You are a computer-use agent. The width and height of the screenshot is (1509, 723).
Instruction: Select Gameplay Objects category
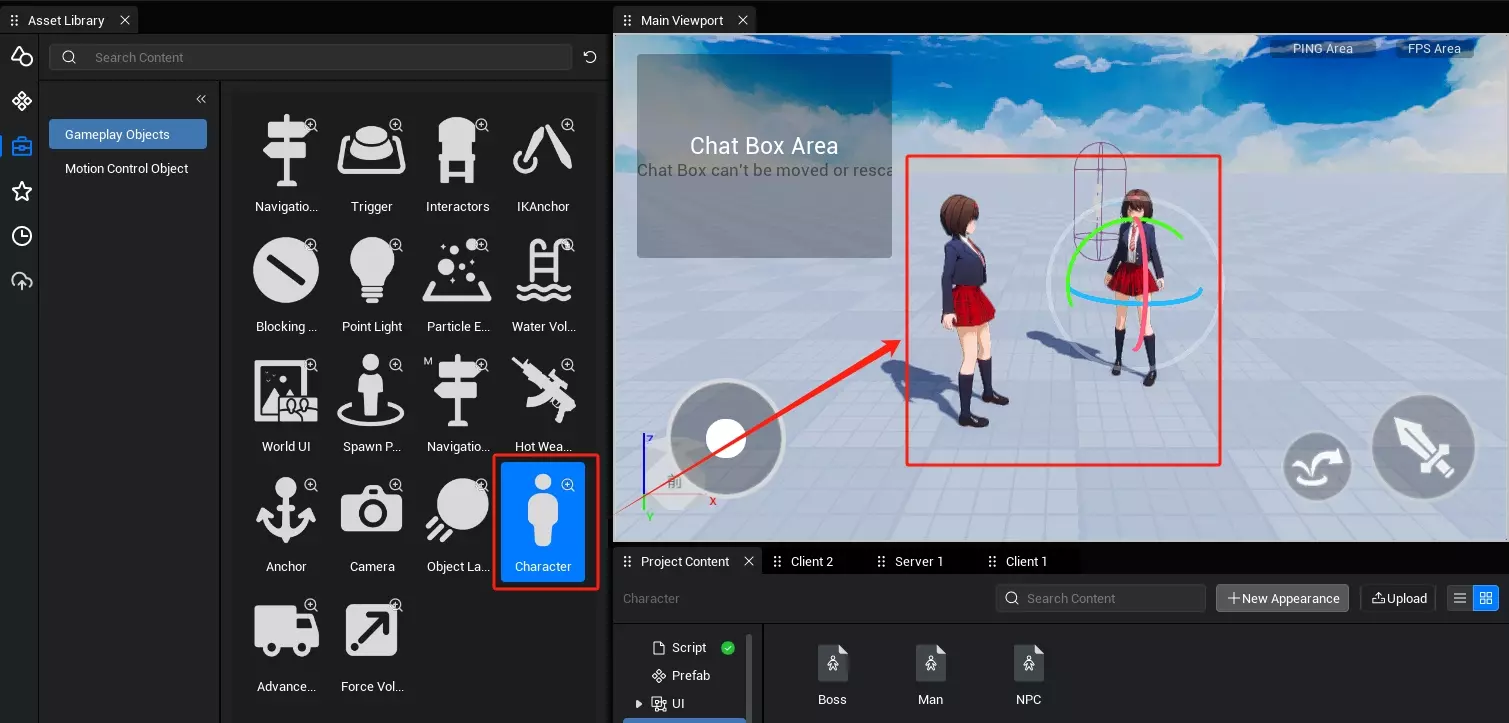point(128,134)
